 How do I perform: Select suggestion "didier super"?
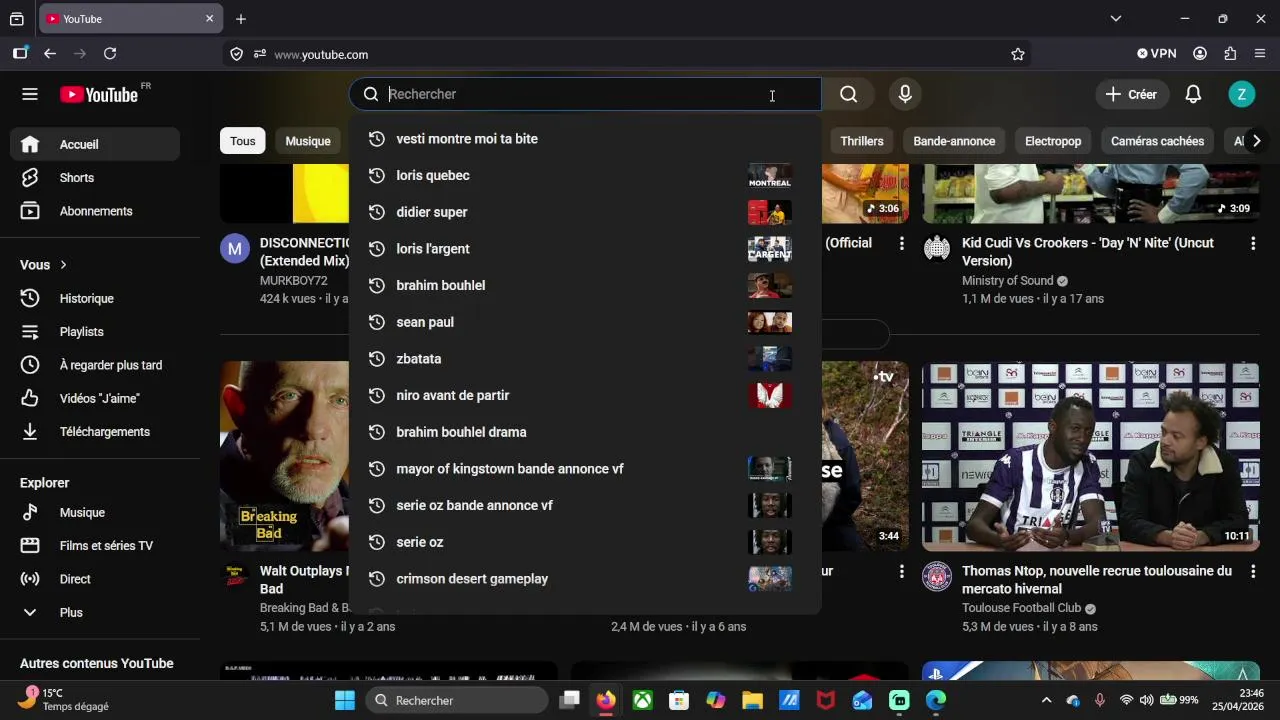point(585,212)
